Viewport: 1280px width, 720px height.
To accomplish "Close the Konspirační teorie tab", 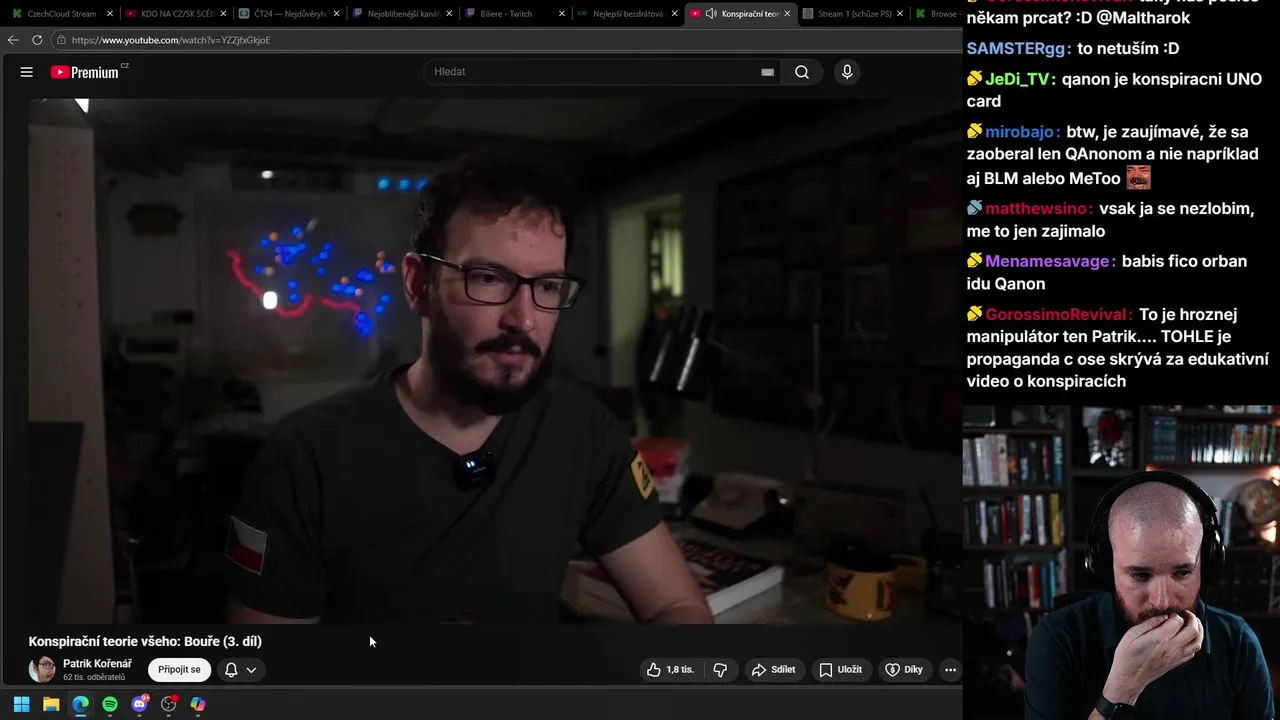I will 788,14.
